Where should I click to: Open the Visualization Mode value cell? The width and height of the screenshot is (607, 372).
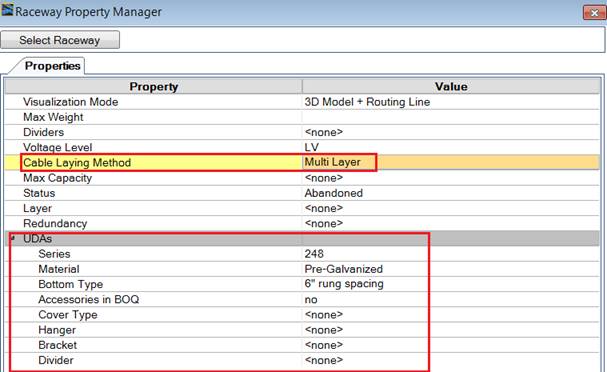(x=451, y=102)
